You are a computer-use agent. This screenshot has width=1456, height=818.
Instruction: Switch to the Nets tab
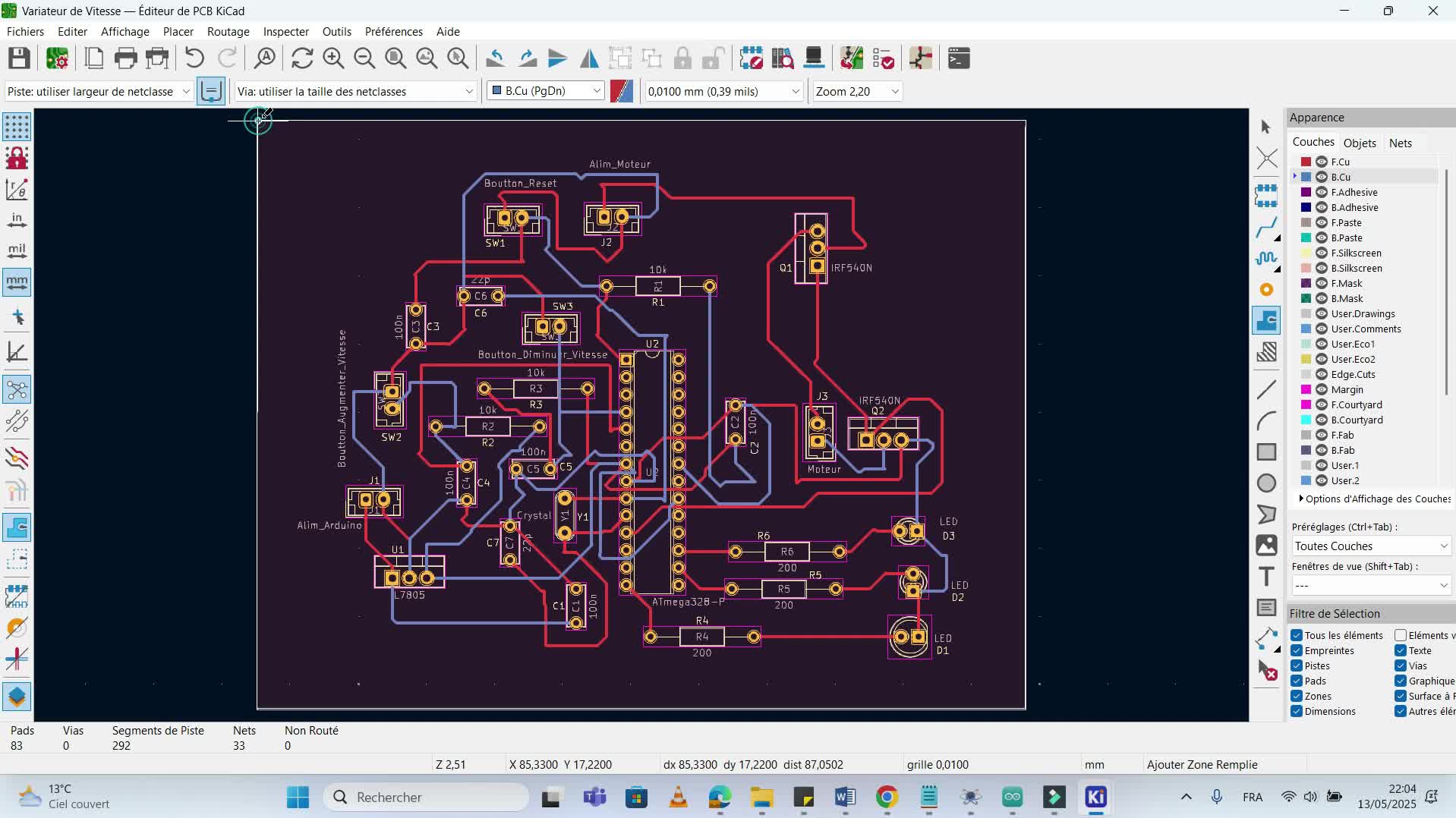pos(1401,143)
